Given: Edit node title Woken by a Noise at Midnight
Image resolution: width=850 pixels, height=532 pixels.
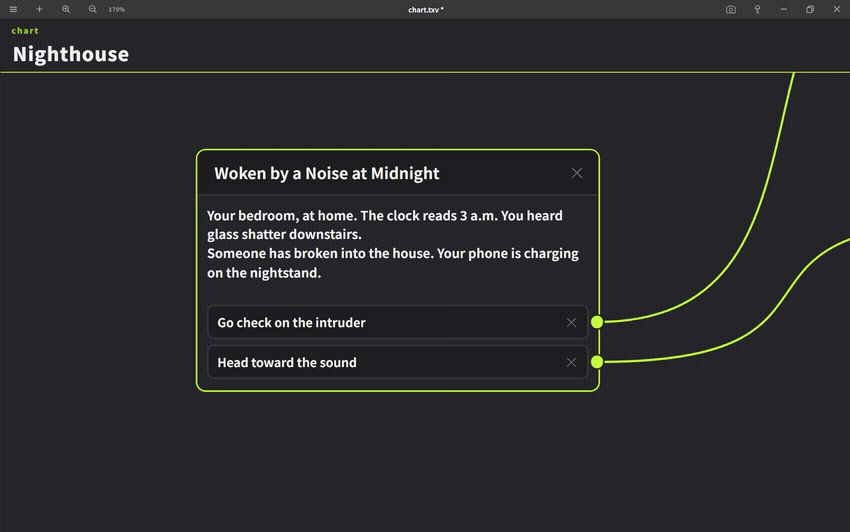Looking at the screenshot, I should pos(327,174).
